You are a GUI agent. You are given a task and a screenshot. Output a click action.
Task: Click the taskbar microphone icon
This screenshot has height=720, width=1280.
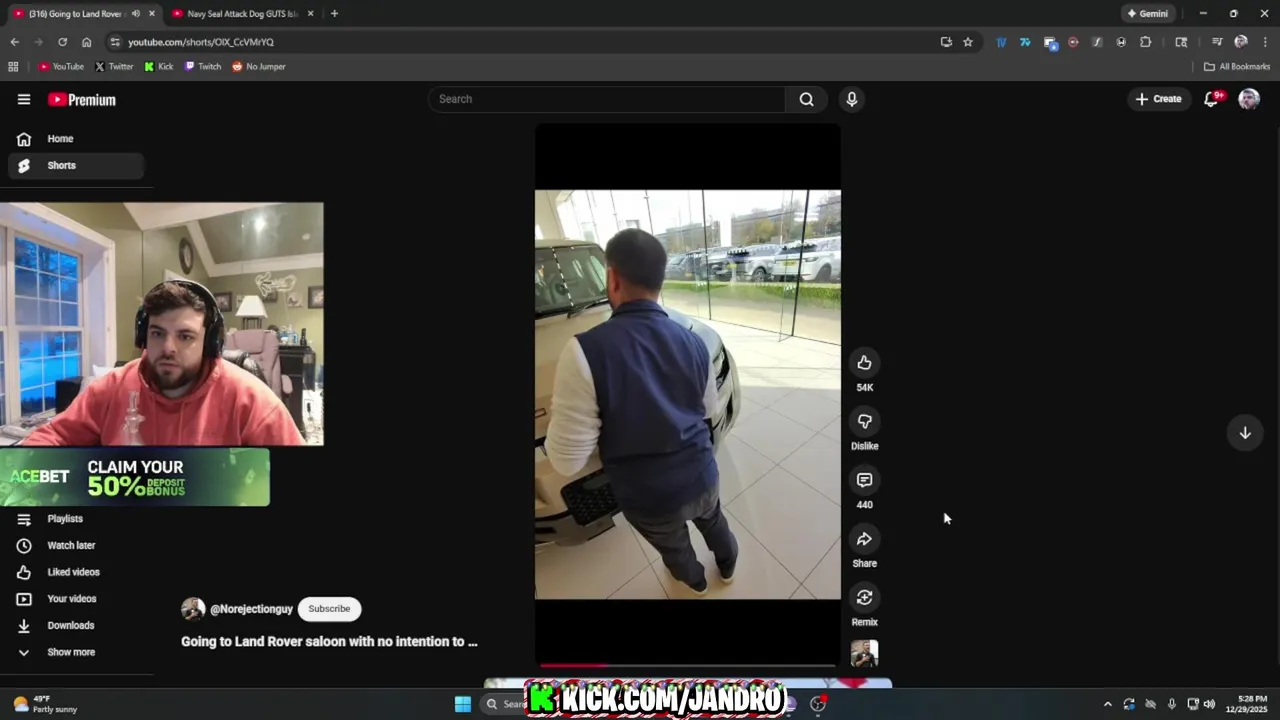1171,704
